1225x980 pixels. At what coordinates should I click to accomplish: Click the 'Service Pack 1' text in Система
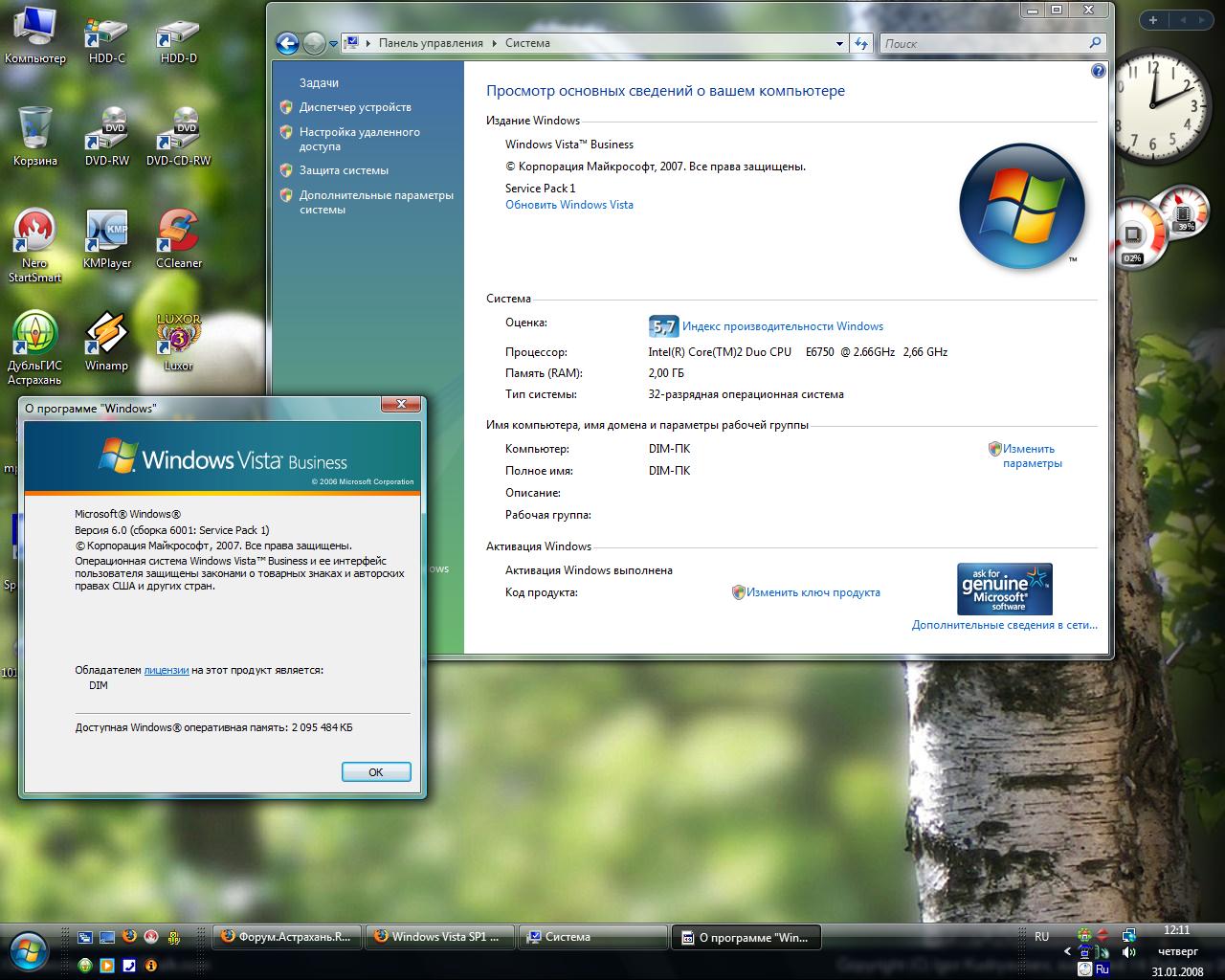point(541,189)
